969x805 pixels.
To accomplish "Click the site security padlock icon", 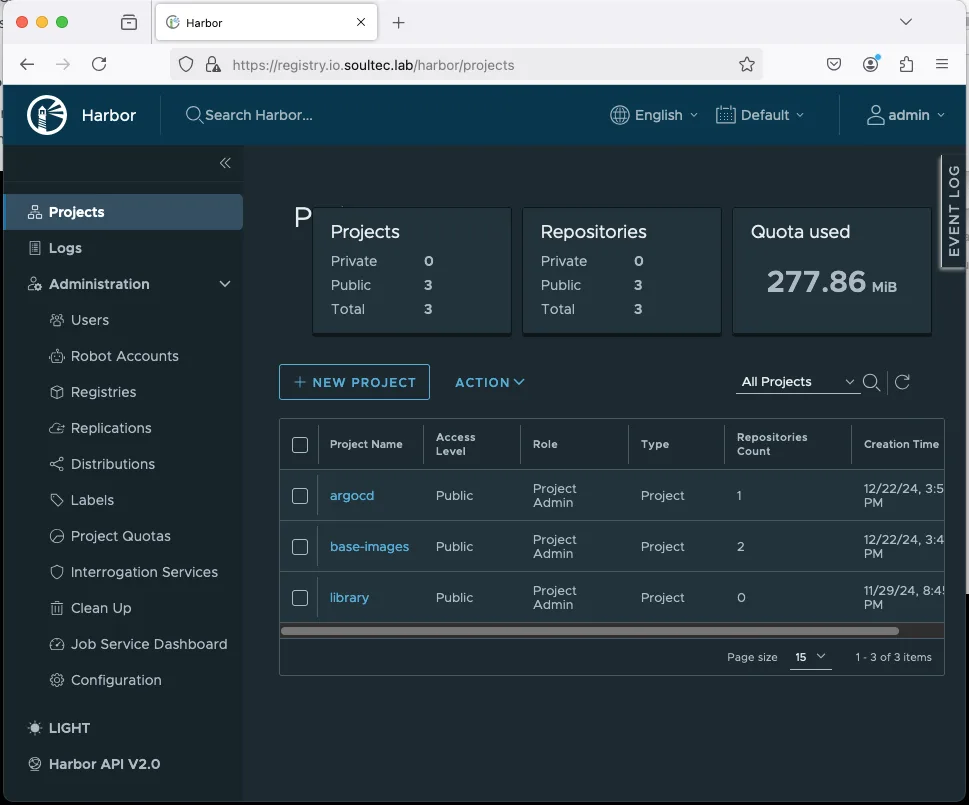I will point(213,64).
